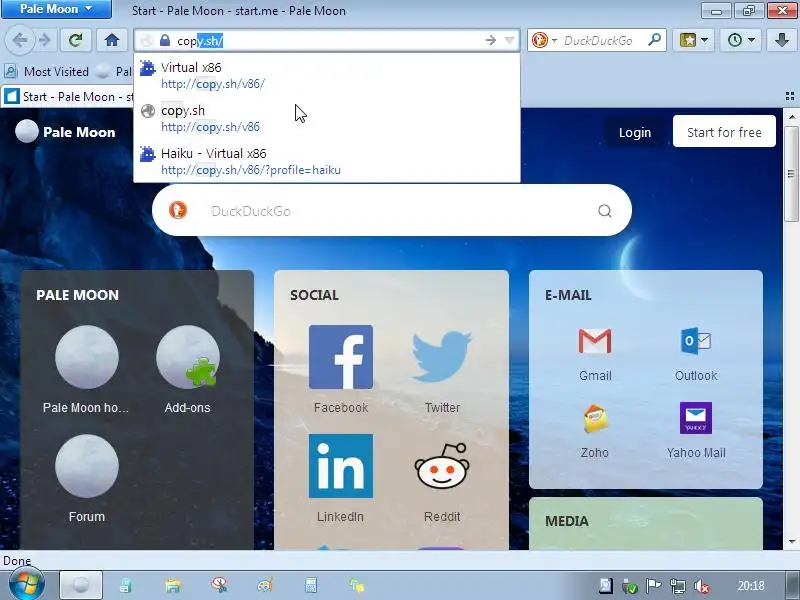Open the Windows Start menu
Screen dimensions: 800x600
click(26, 585)
